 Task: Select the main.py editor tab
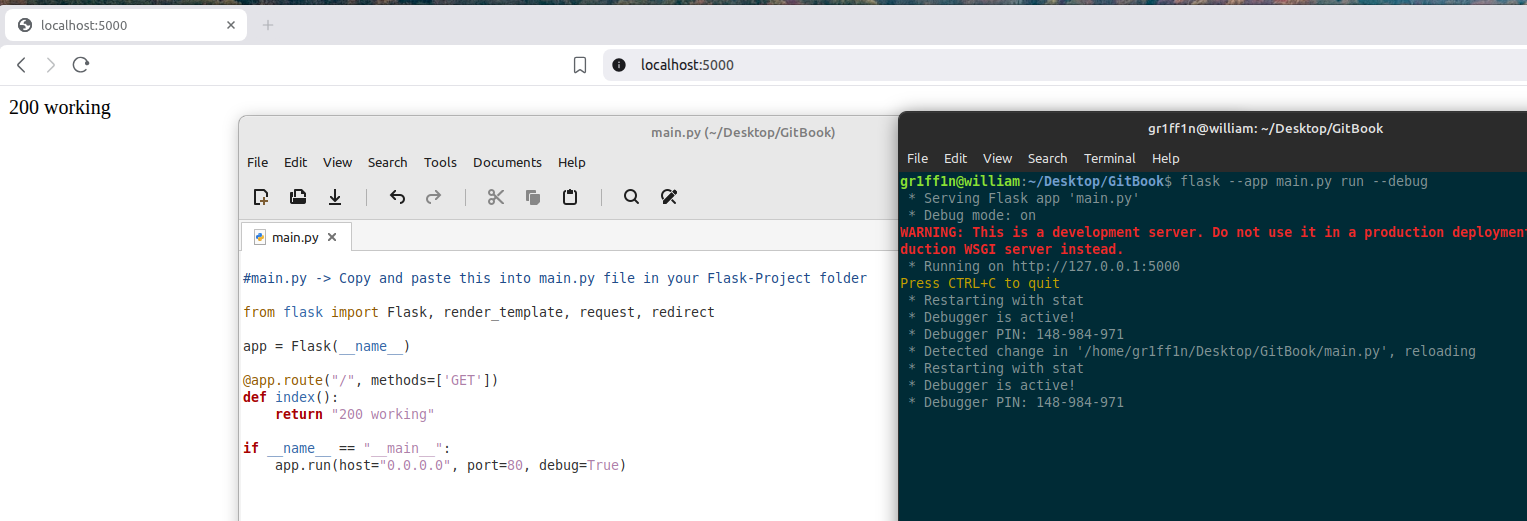point(294,237)
